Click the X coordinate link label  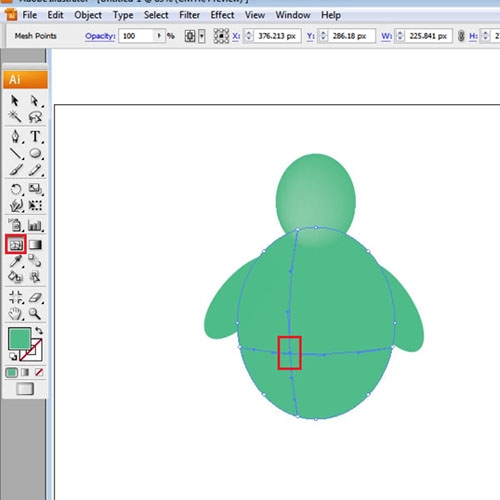[236, 36]
